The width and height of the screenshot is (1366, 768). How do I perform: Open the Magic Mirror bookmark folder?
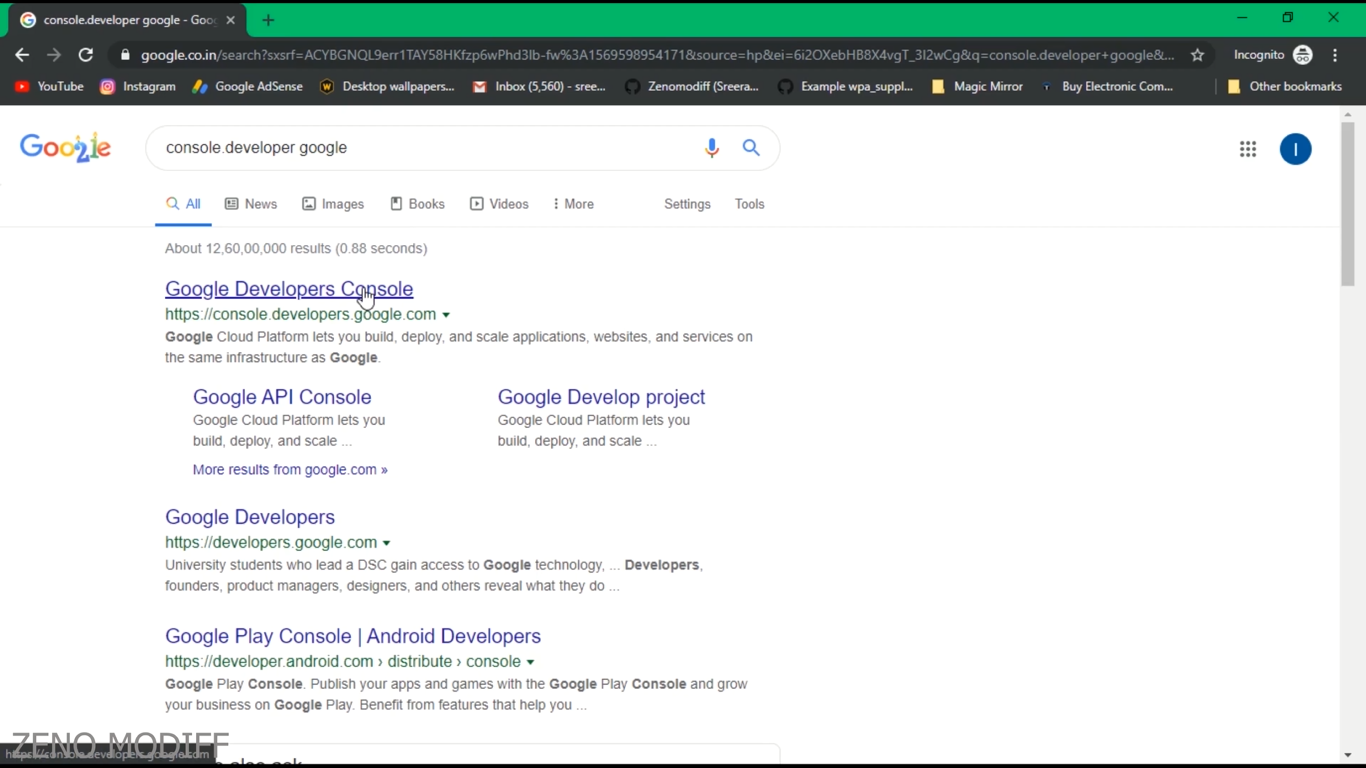tap(977, 87)
